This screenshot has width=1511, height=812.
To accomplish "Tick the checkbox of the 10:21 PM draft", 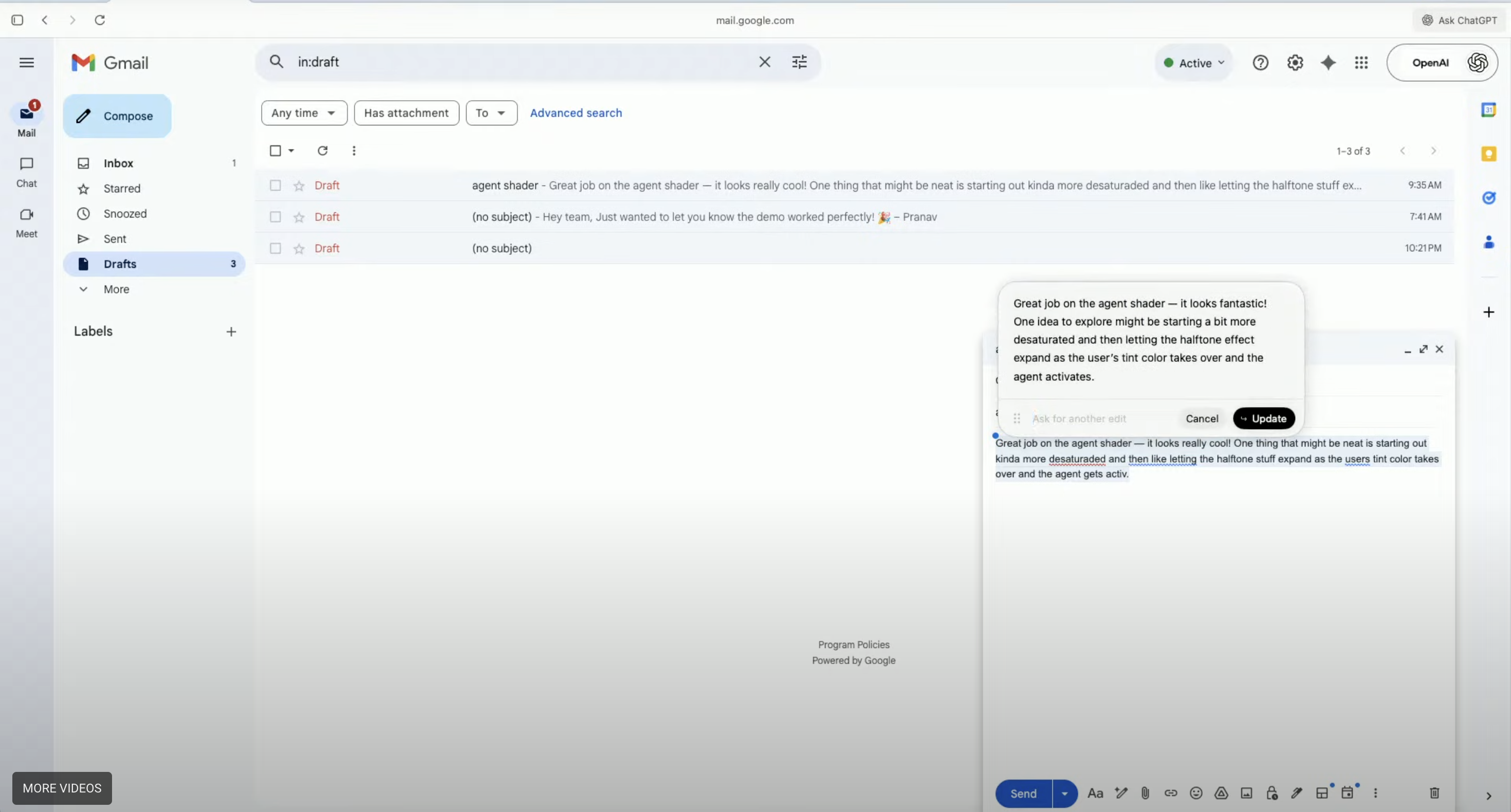I will (x=275, y=248).
